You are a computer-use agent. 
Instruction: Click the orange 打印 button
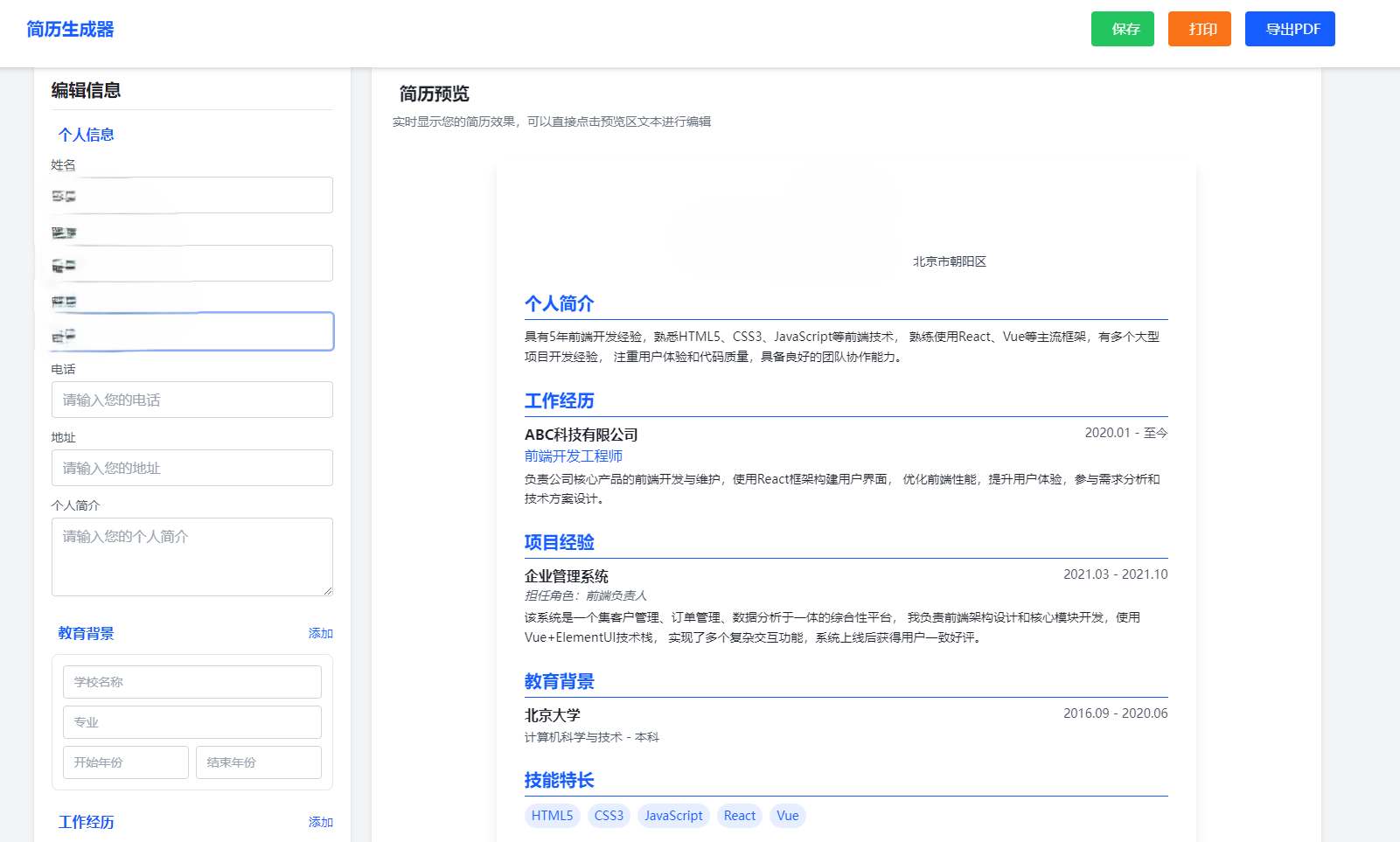pos(1199,29)
